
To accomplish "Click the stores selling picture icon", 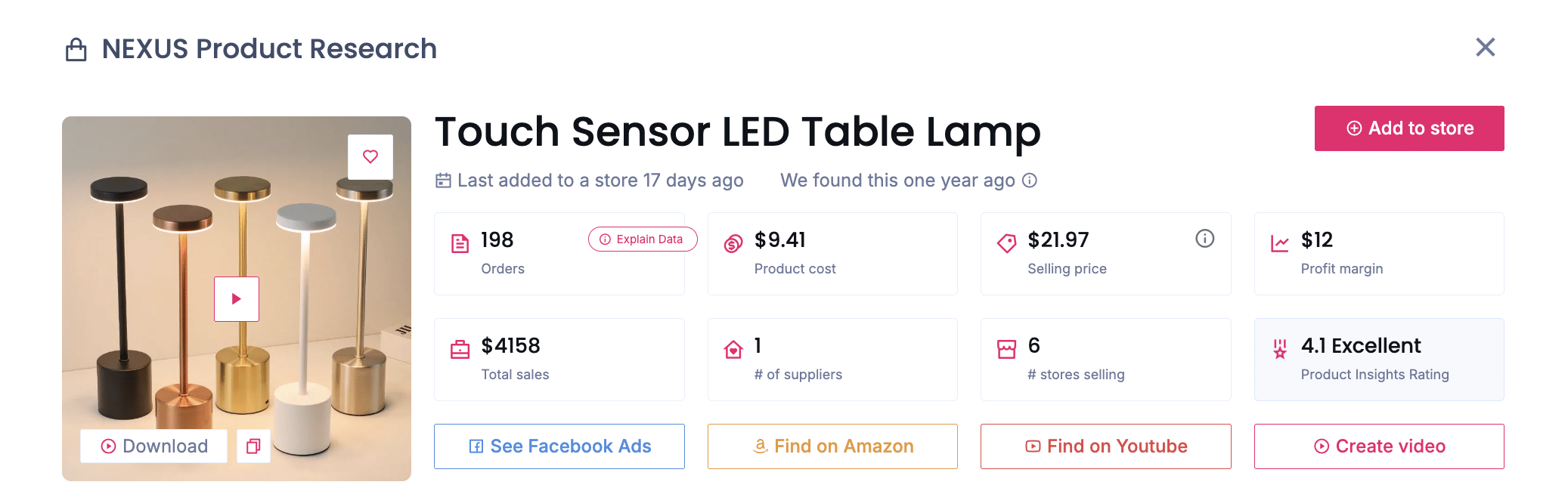I will pos(1006,348).
